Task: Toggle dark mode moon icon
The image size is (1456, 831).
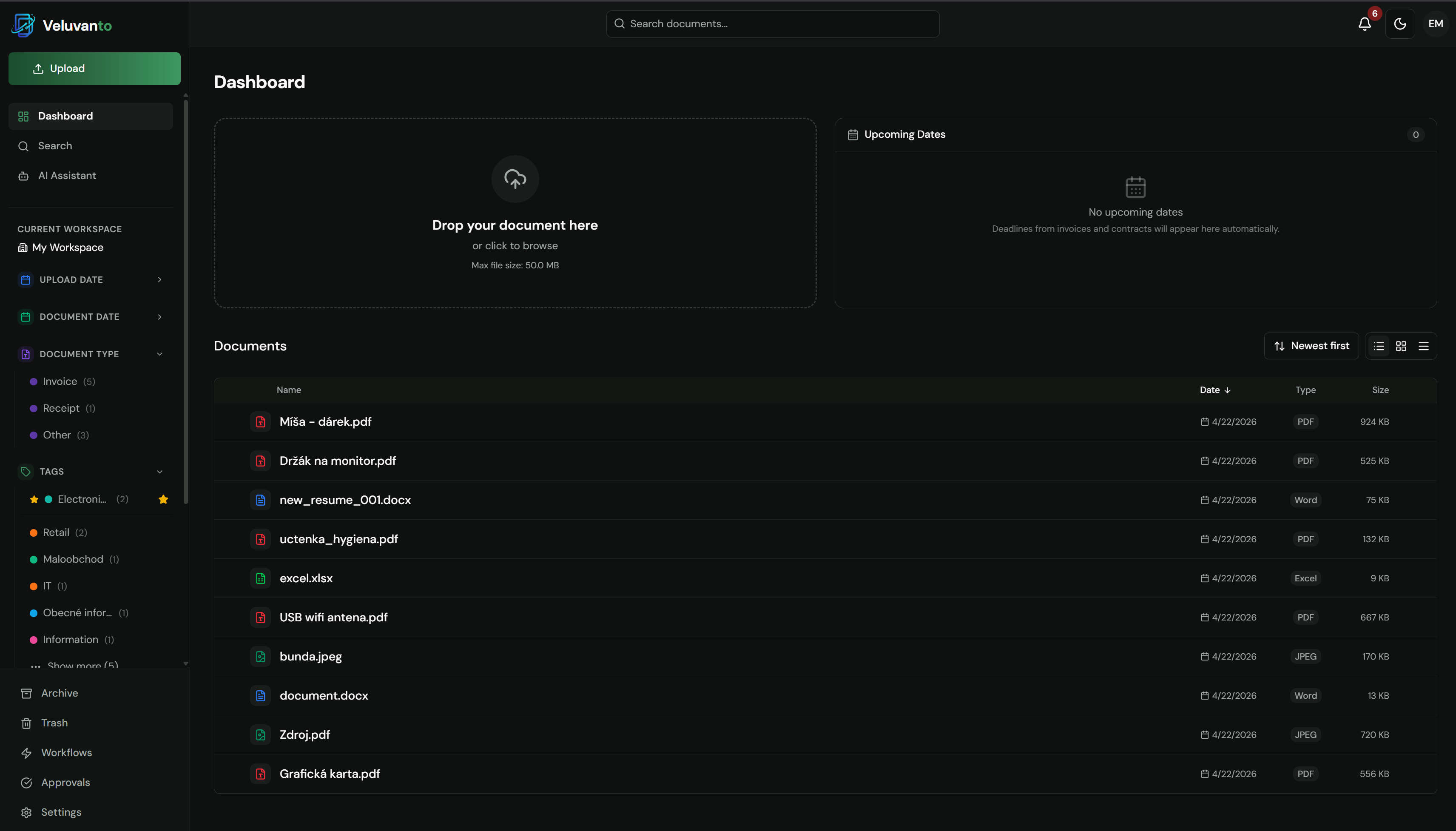Action: pyautogui.click(x=1399, y=24)
